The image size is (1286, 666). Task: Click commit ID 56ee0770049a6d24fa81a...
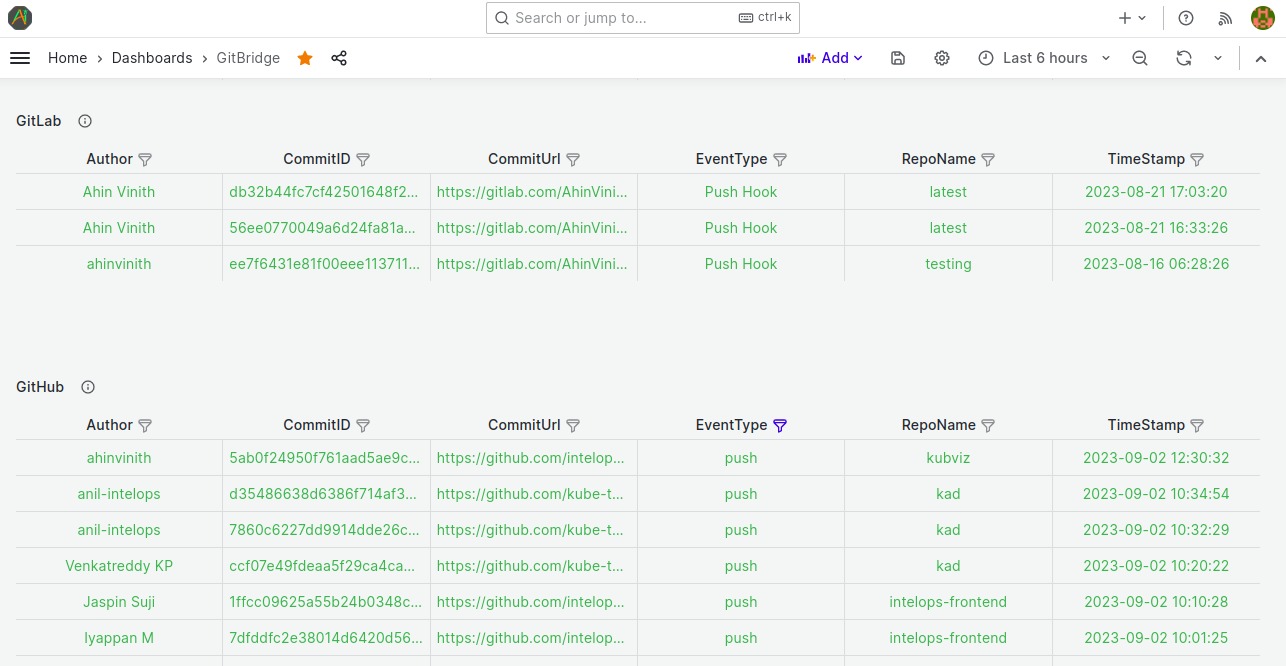coord(322,228)
